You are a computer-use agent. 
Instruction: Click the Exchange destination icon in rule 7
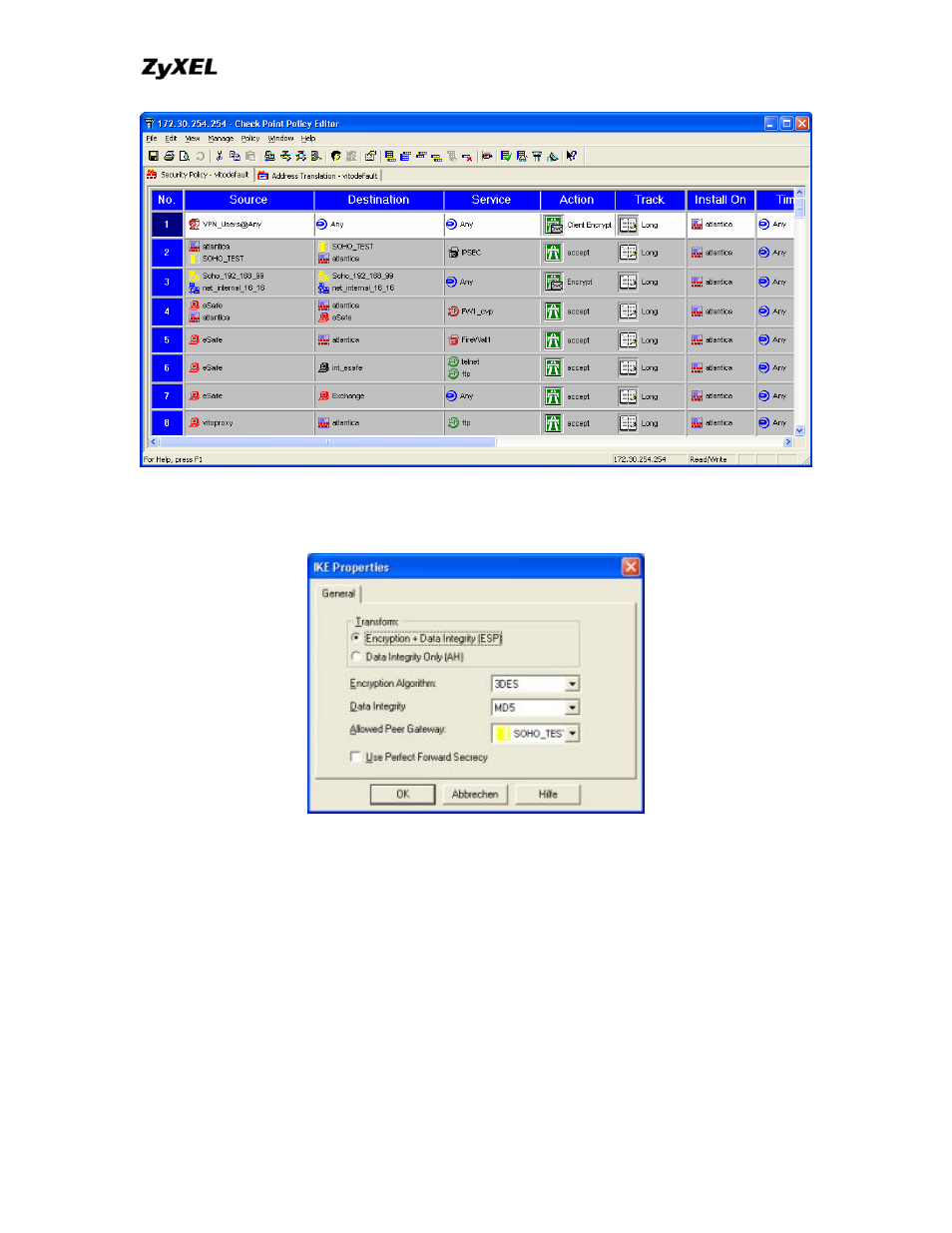click(x=323, y=396)
